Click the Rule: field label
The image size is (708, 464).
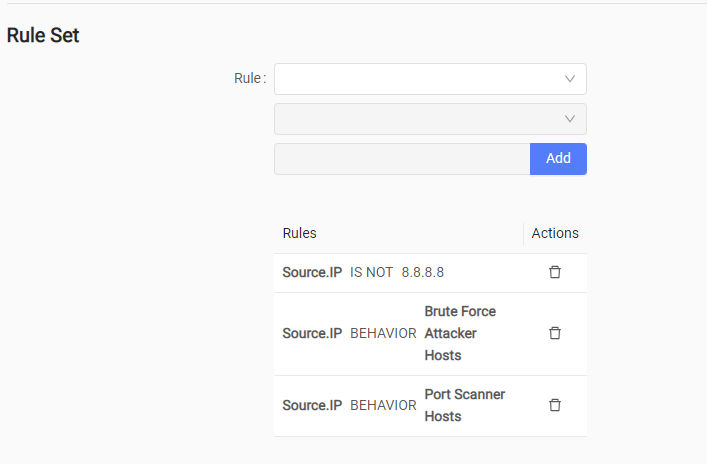coord(250,78)
